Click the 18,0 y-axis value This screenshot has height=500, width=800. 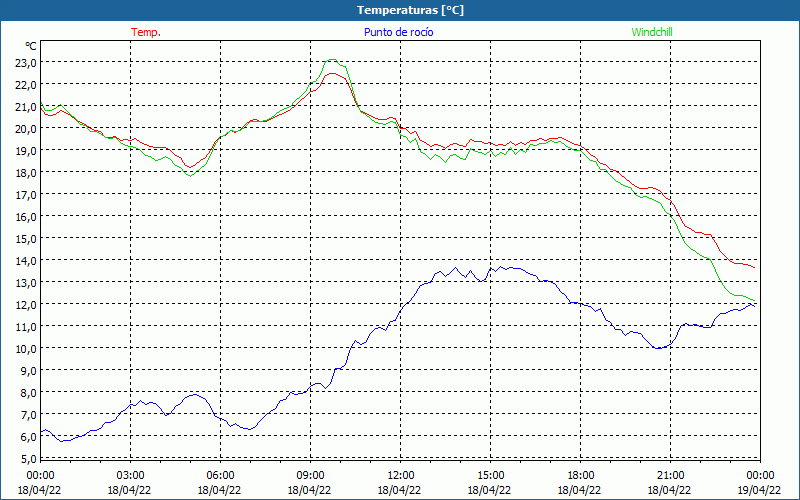click(x=27, y=172)
